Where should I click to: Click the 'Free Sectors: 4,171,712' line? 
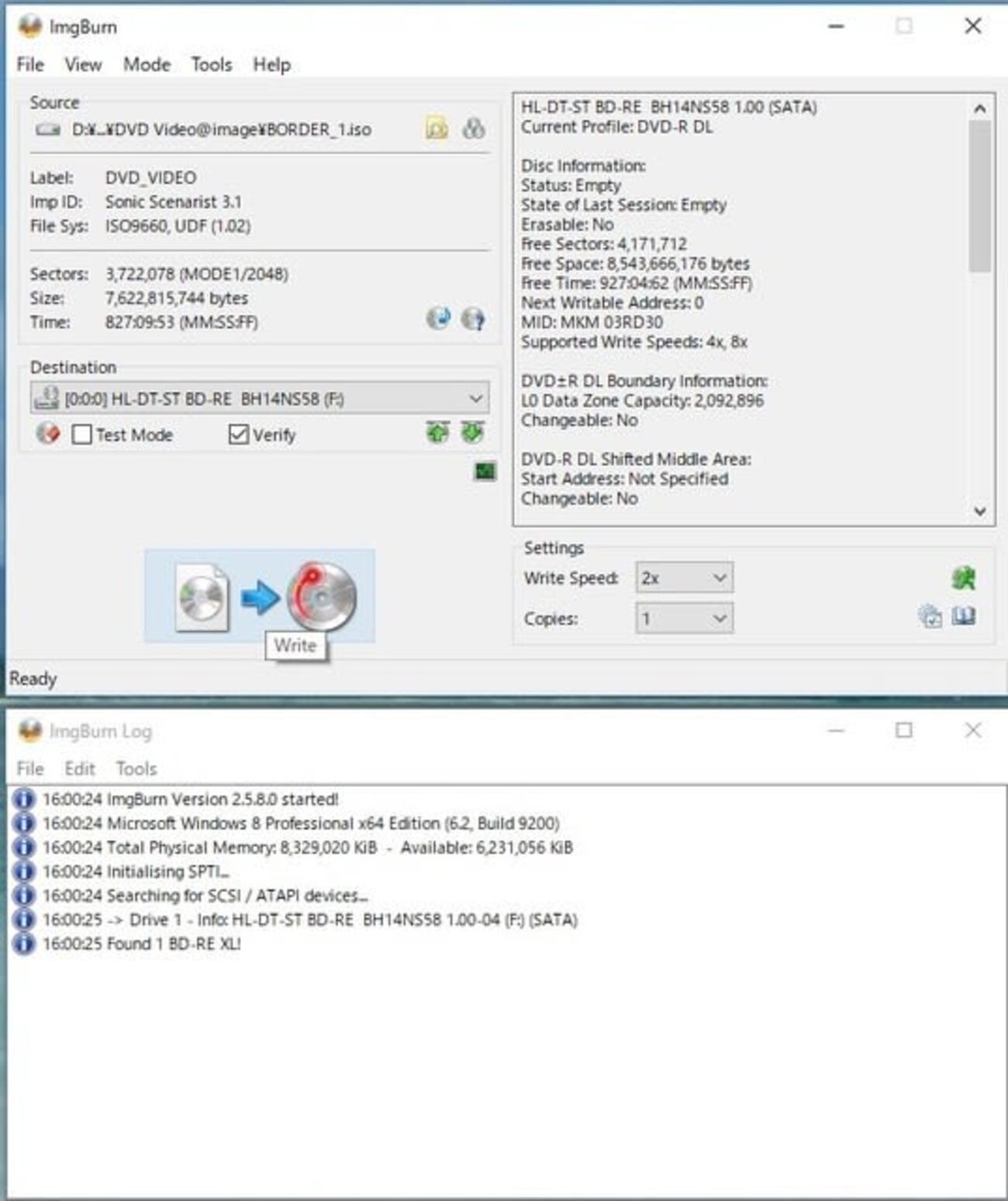pos(604,244)
